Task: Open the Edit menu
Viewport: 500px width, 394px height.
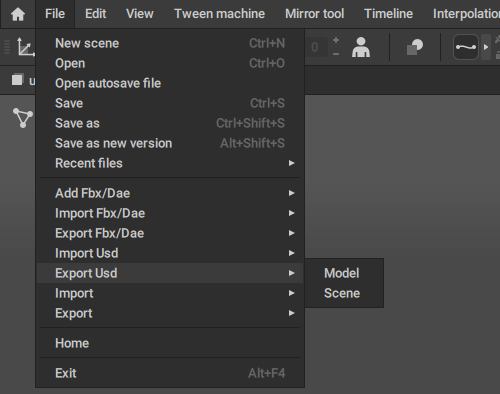Action: [x=95, y=14]
